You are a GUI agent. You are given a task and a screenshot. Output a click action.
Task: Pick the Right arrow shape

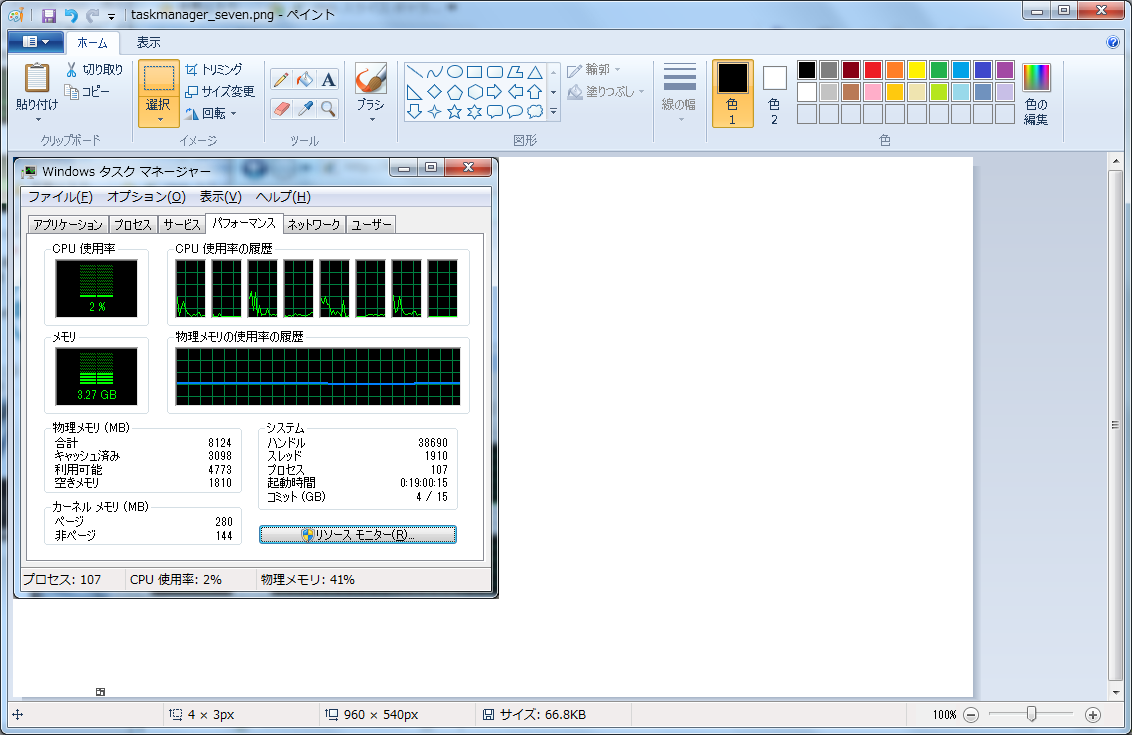coord(495,92)
